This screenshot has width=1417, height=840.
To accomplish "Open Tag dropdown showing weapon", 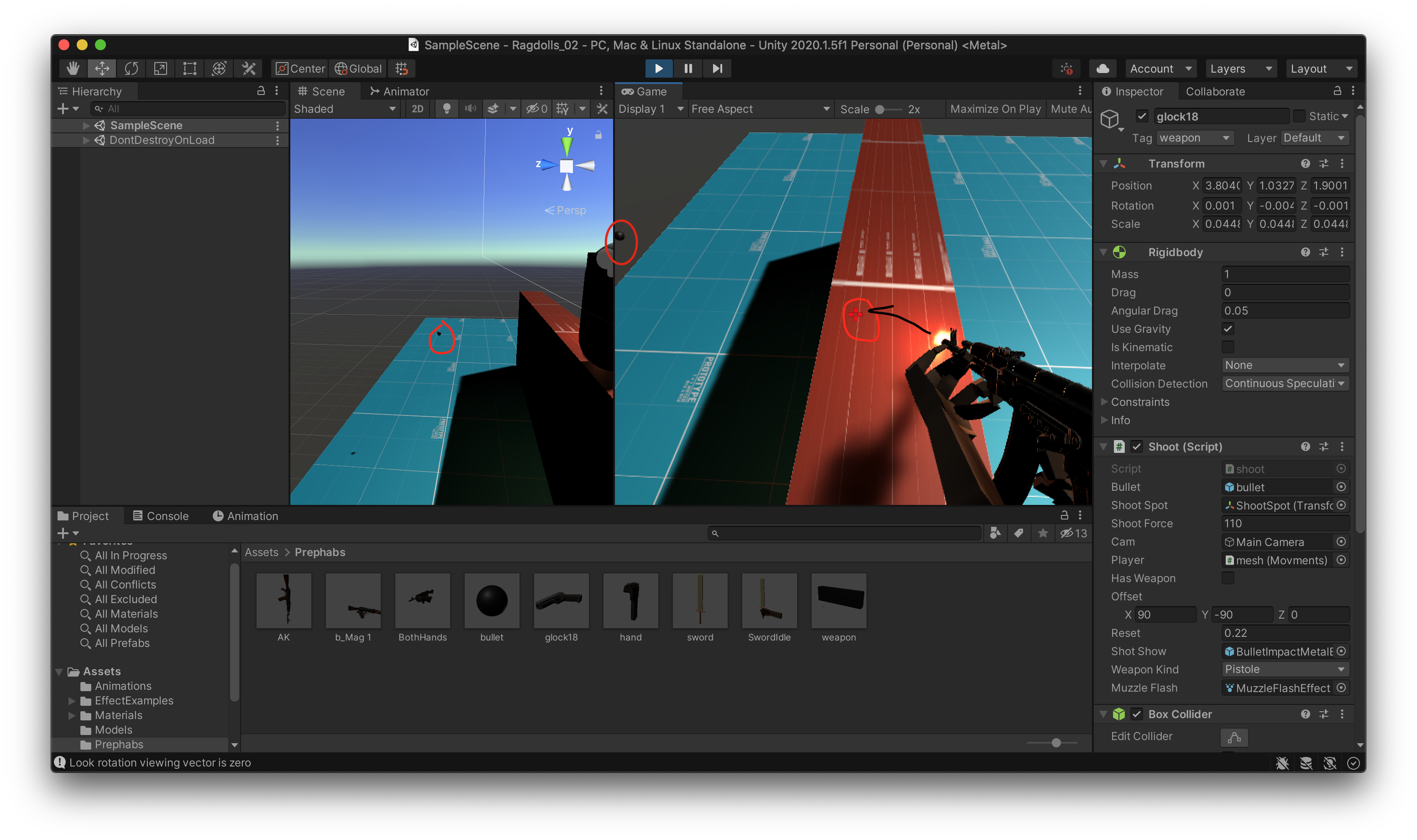I will (1194, 138).
